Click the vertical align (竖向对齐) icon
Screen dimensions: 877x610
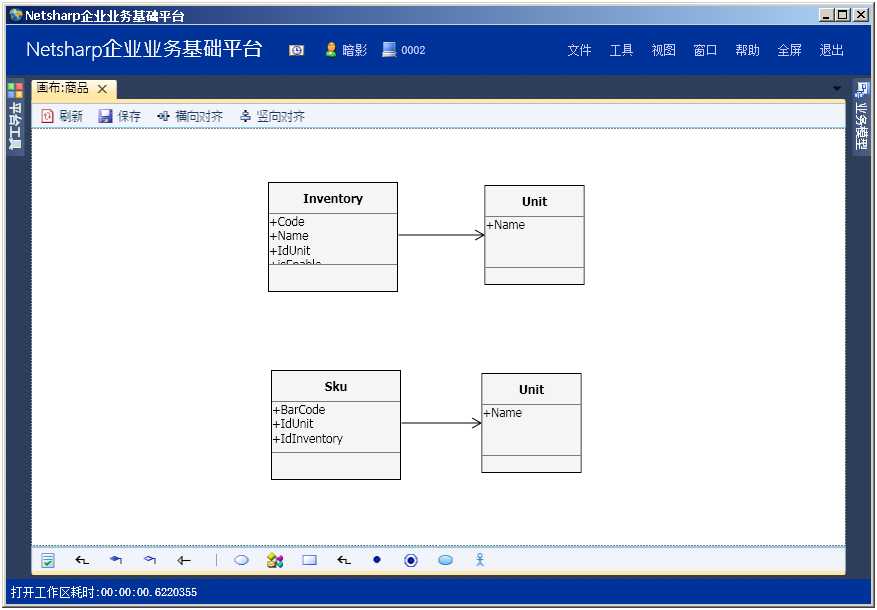tap(245, 116)
